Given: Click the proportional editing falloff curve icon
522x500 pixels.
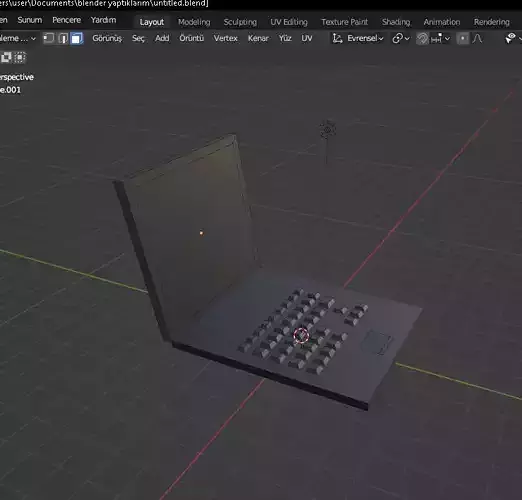Looking at the screenshot, I should point(477,38).
